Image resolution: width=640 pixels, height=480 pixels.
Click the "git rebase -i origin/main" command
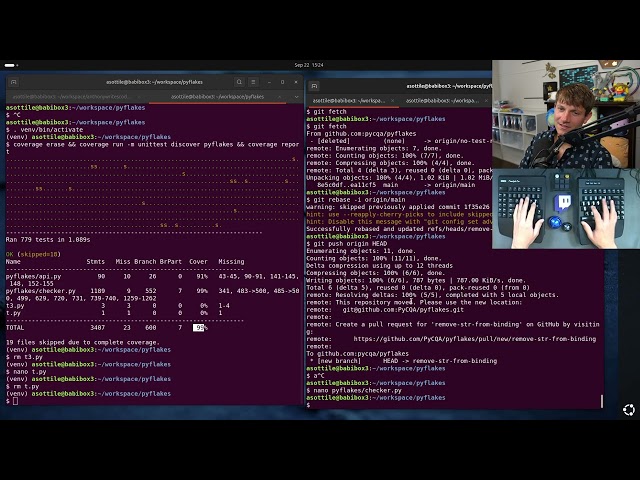[x=359, y=200]
